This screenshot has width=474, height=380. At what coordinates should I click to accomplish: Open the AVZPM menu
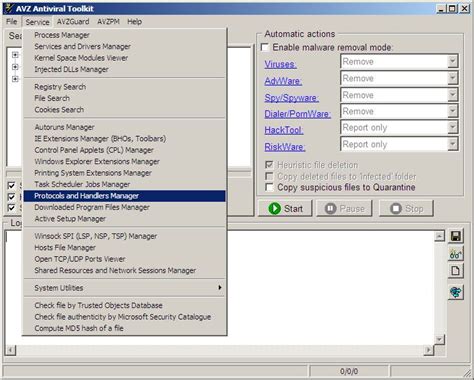pyautogui.click(x=108, y=22)
